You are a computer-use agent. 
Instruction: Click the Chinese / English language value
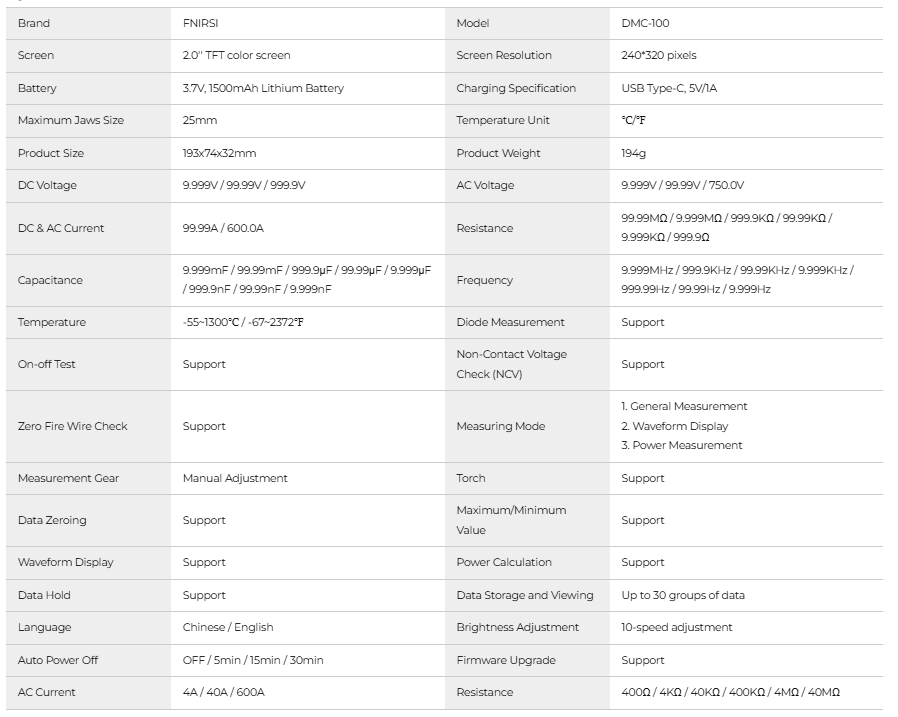click(228, 628)
